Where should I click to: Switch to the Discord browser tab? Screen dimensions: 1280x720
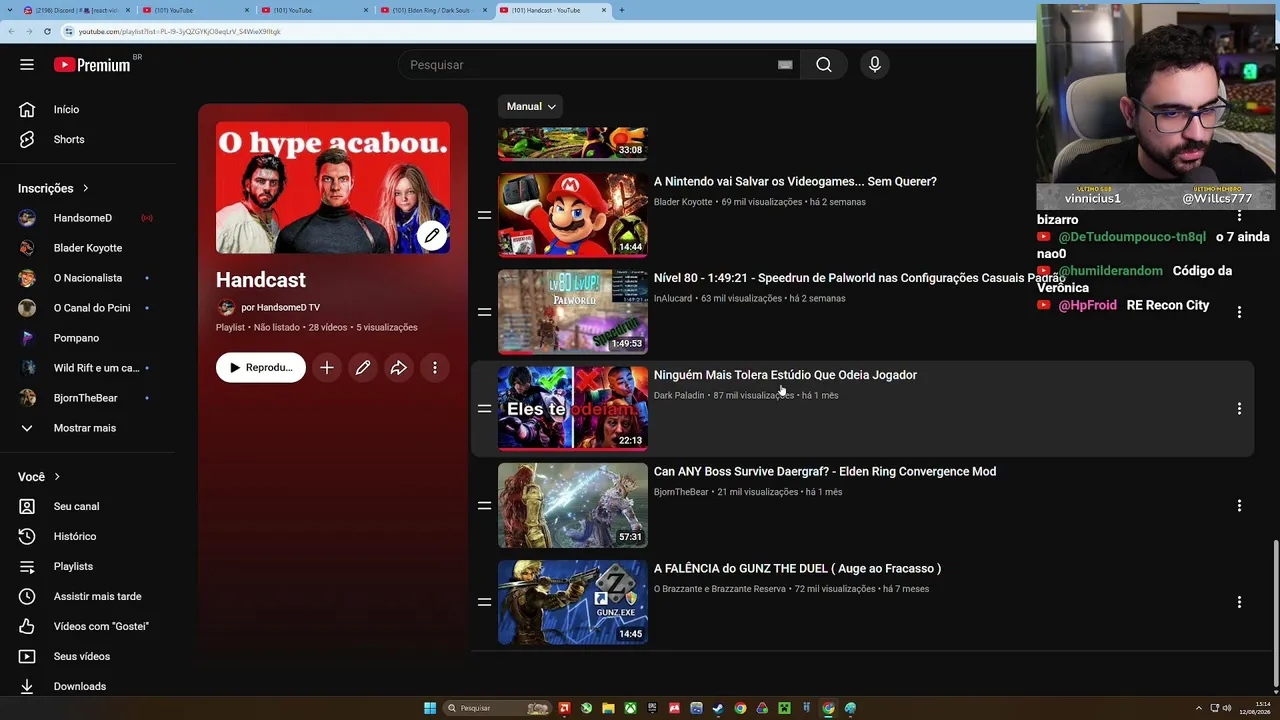pyautogui.click(x=77, y=10)
